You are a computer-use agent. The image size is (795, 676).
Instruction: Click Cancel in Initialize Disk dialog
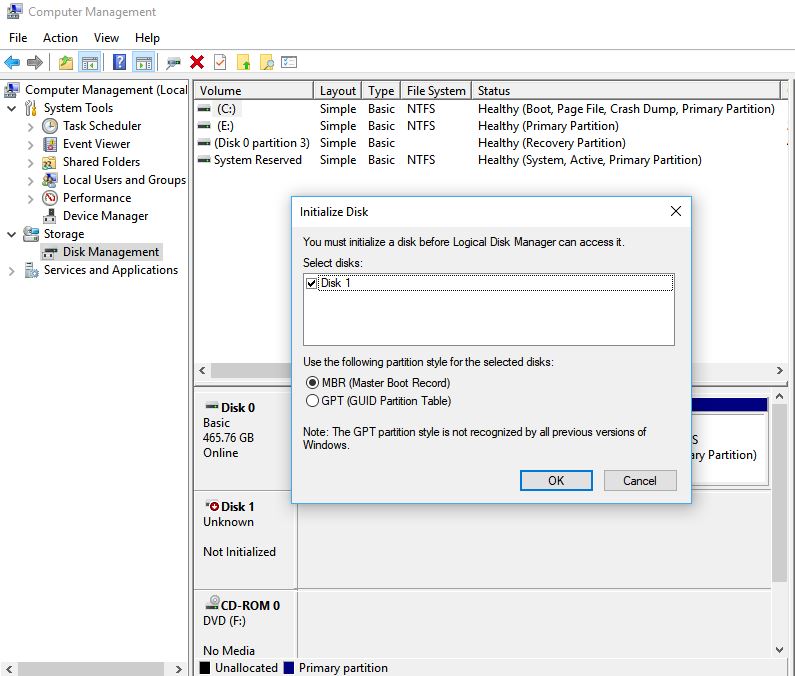pos(640,480)
